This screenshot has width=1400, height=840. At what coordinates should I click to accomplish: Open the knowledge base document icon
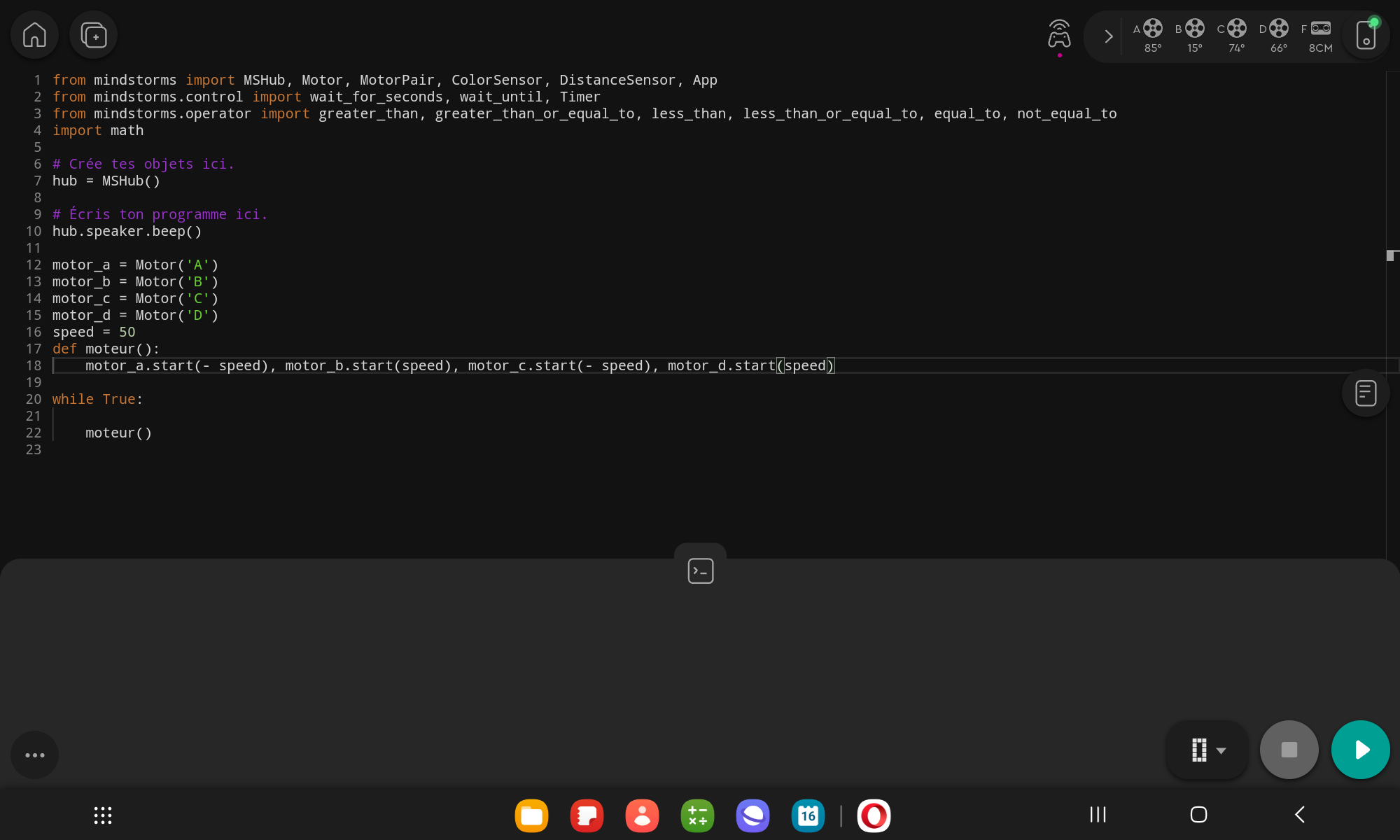tap(1365, 393)
